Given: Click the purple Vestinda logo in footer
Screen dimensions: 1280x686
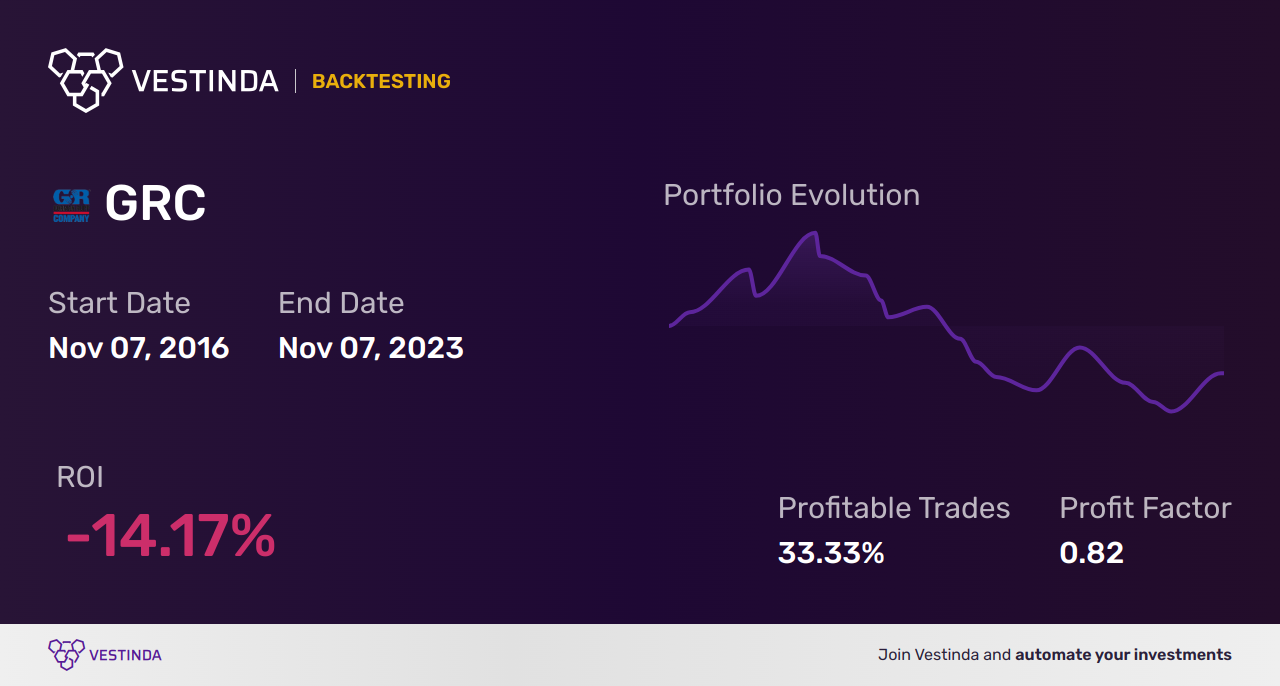Looking at the screenshot, I should (x=66, y=655).
